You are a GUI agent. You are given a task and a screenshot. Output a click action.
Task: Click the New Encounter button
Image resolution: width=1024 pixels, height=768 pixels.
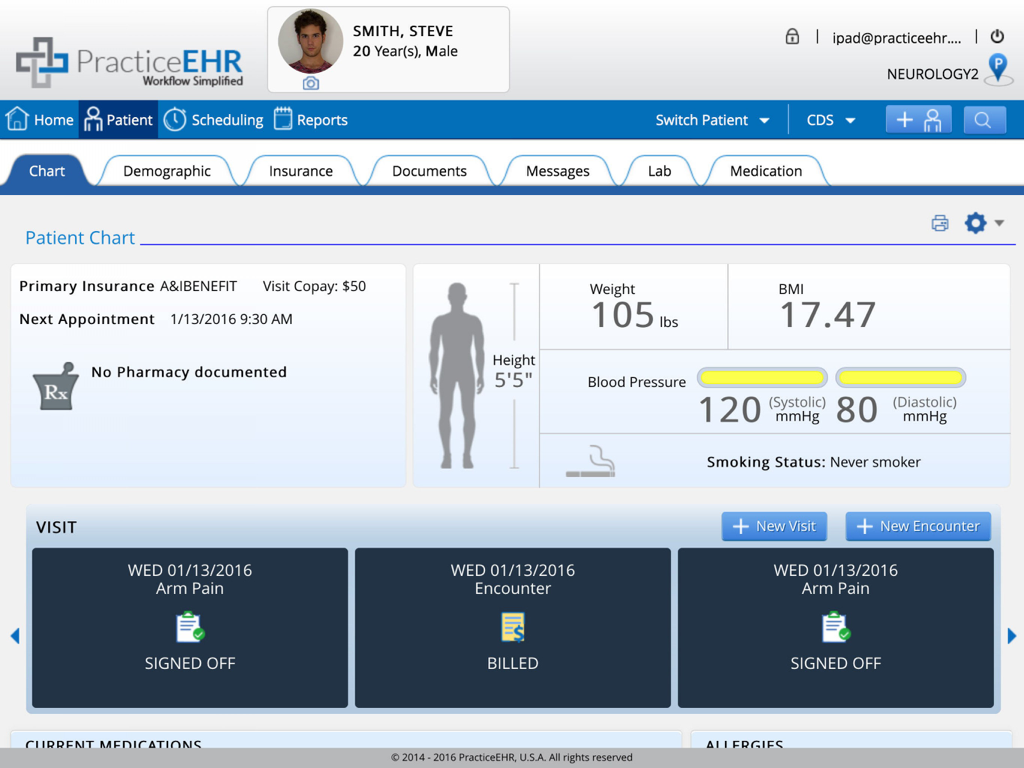917,526
